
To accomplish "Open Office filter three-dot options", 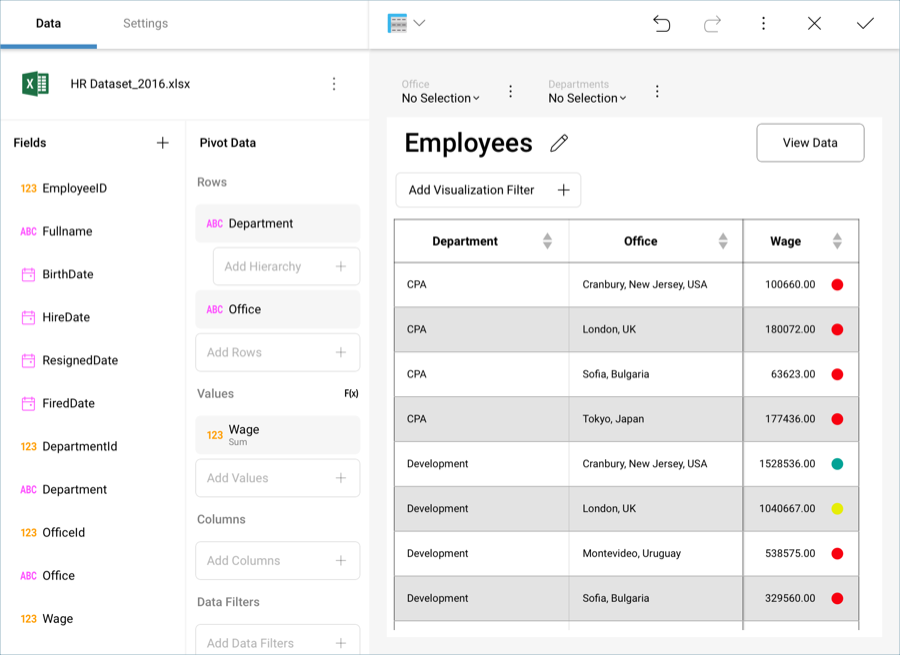I will coord(510,92).
